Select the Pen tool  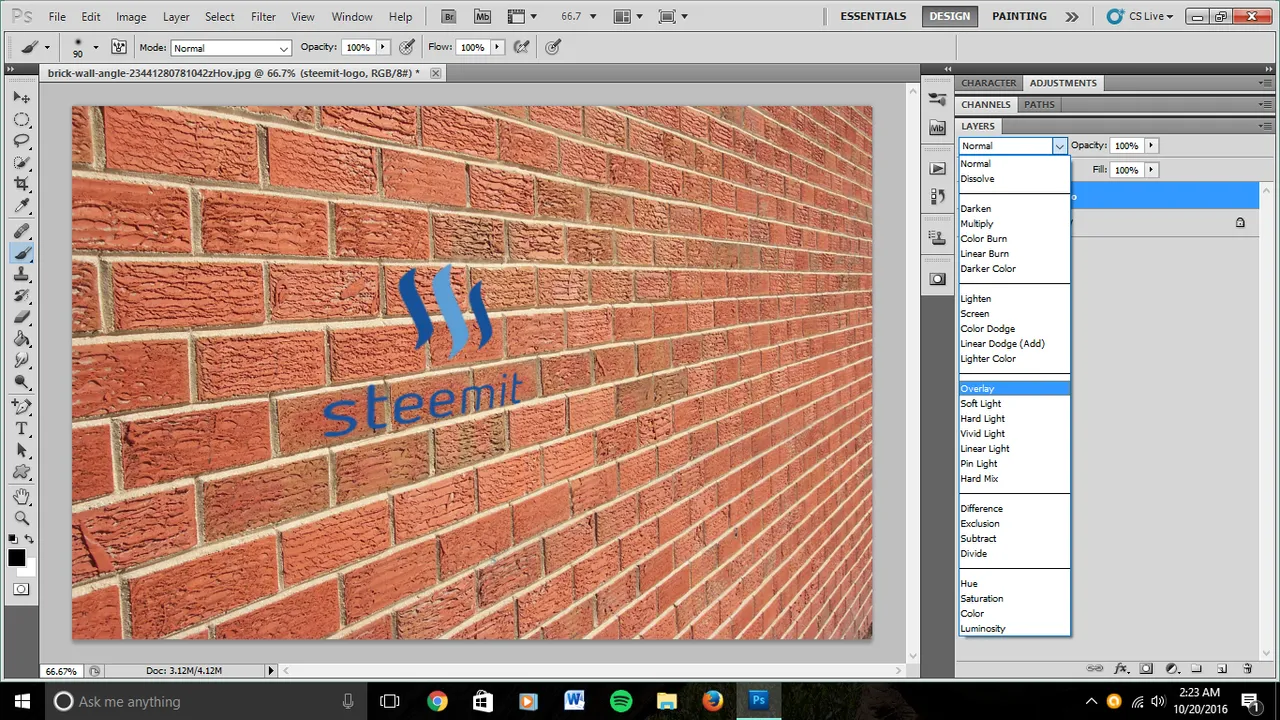[22, 408]
